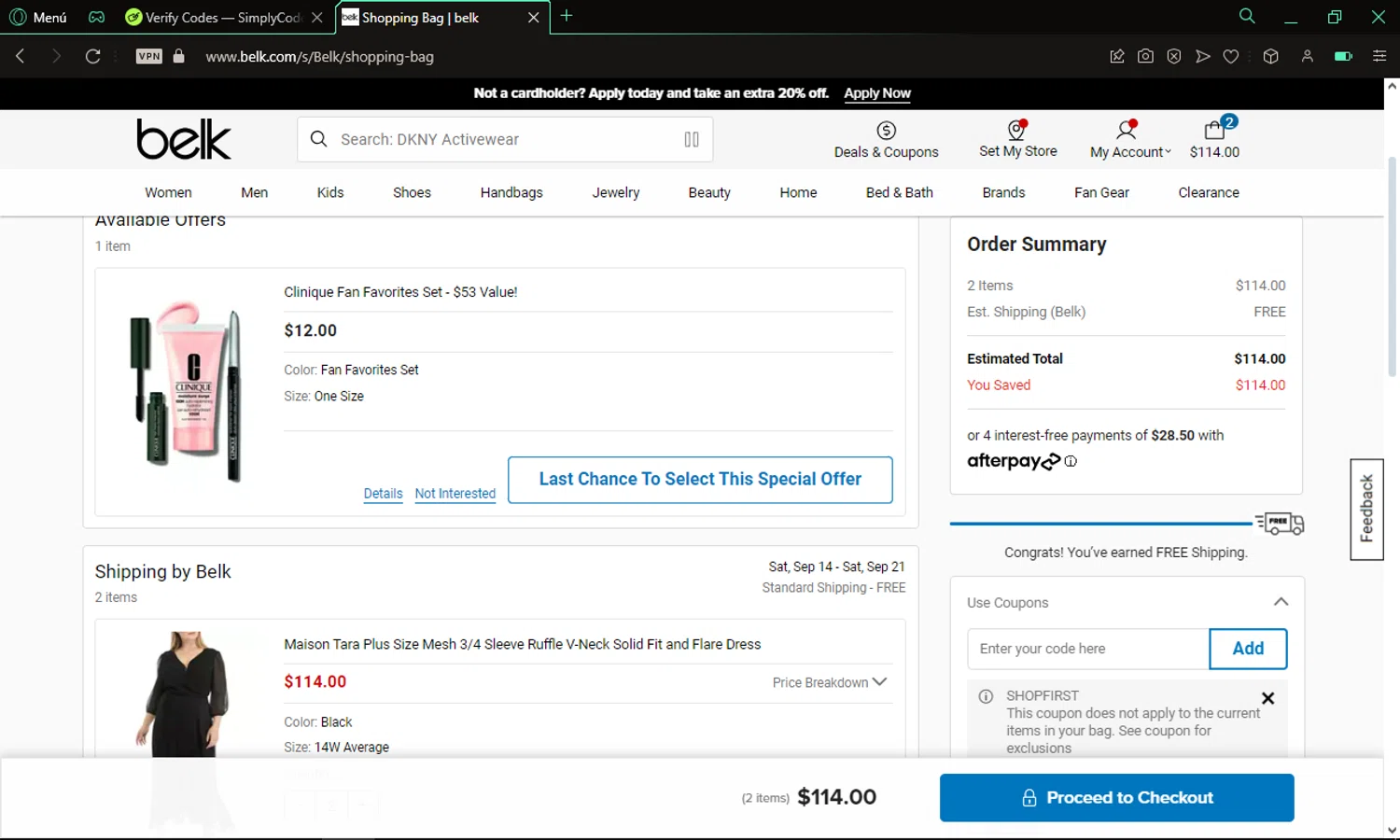This screenshot has height=840, width=1400.
Task: Click the share page icon in address bar
Action: (x=1116, y=56)
